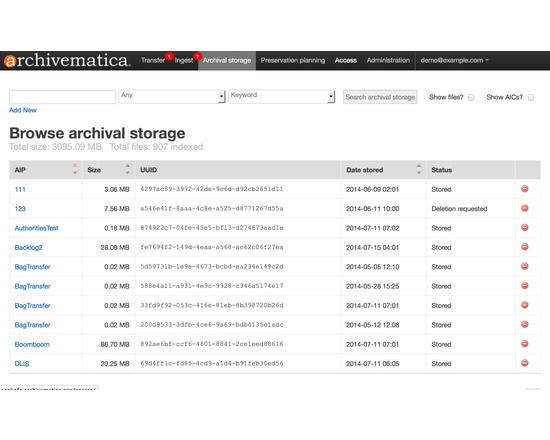
Task: Open the AIP named 111
Action: click(20, 189)
